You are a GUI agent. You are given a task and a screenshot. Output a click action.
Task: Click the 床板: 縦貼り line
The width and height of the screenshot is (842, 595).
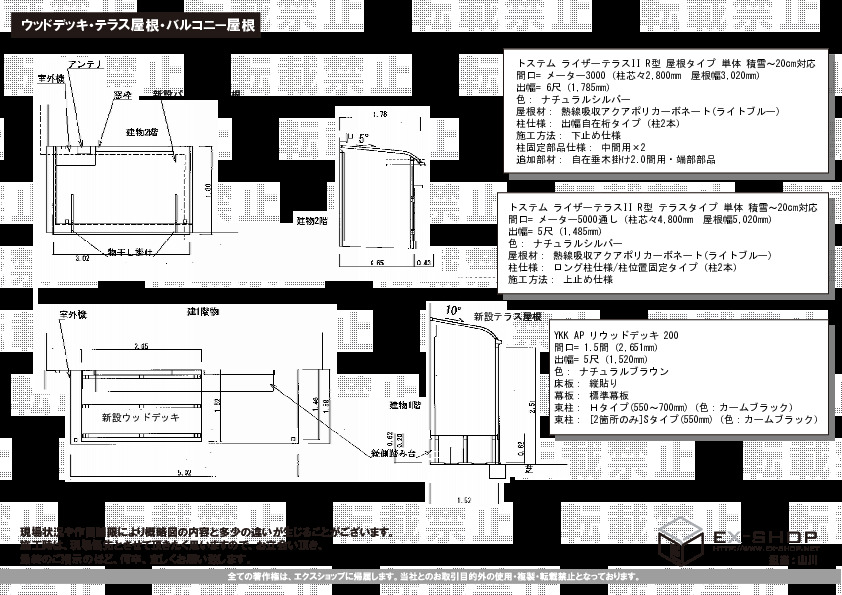point(585,383)
